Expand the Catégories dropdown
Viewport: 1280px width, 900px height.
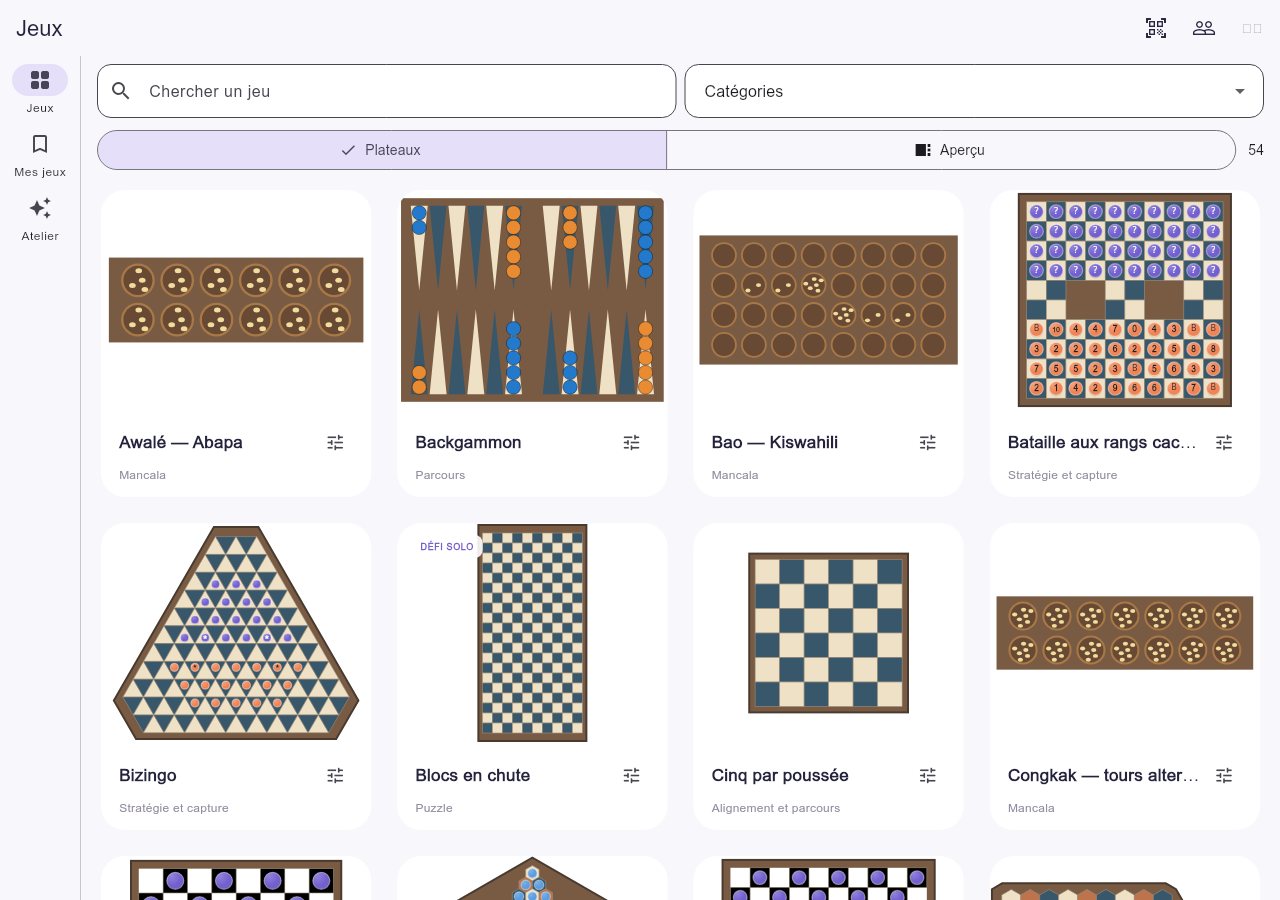click(974, 91)
